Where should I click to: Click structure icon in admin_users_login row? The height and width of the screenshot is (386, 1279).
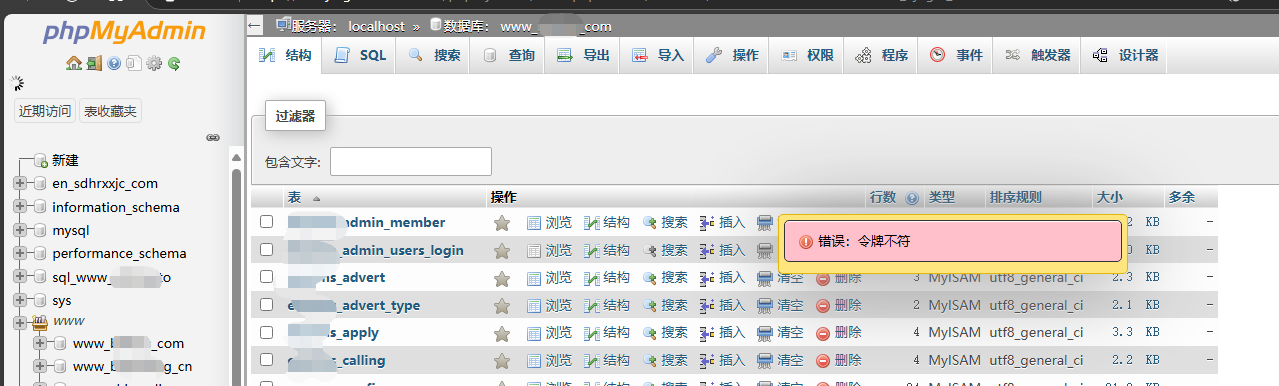[592, 250]
